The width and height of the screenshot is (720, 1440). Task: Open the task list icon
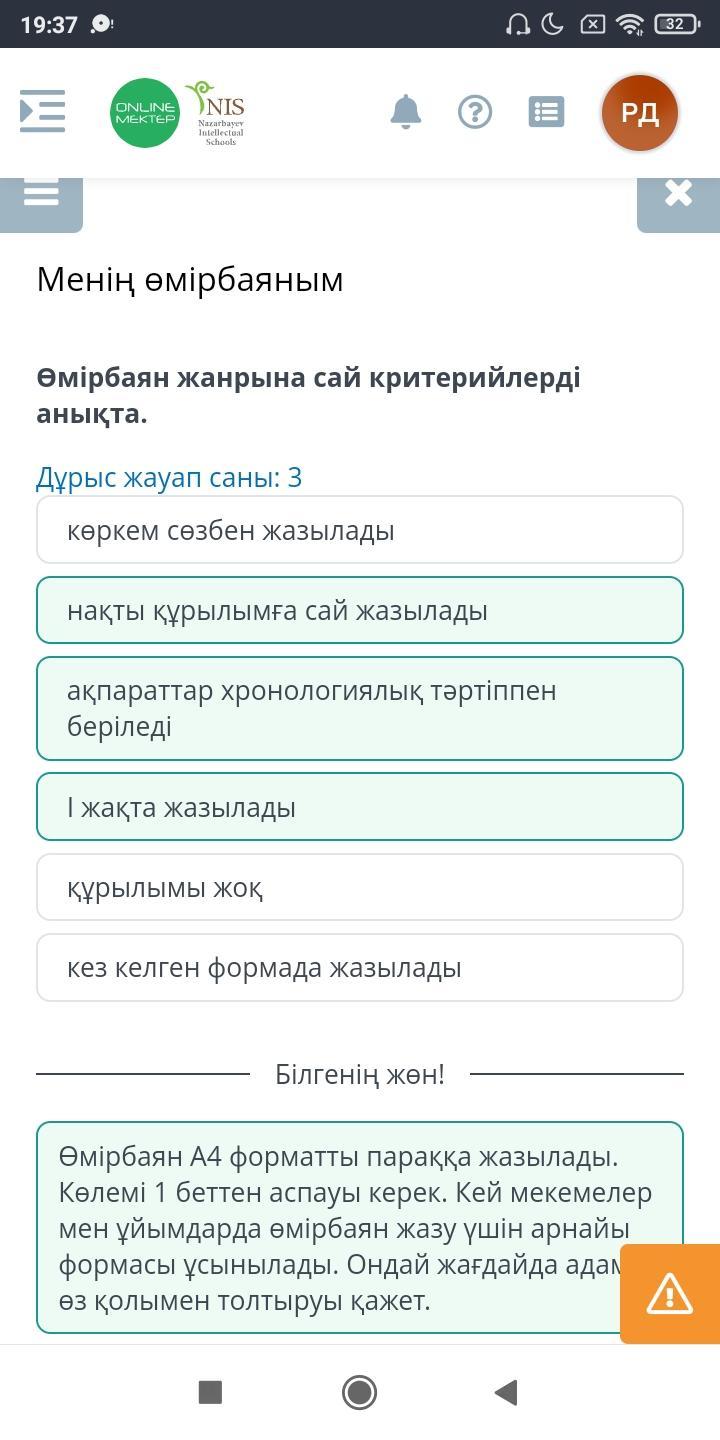(546, 112)
